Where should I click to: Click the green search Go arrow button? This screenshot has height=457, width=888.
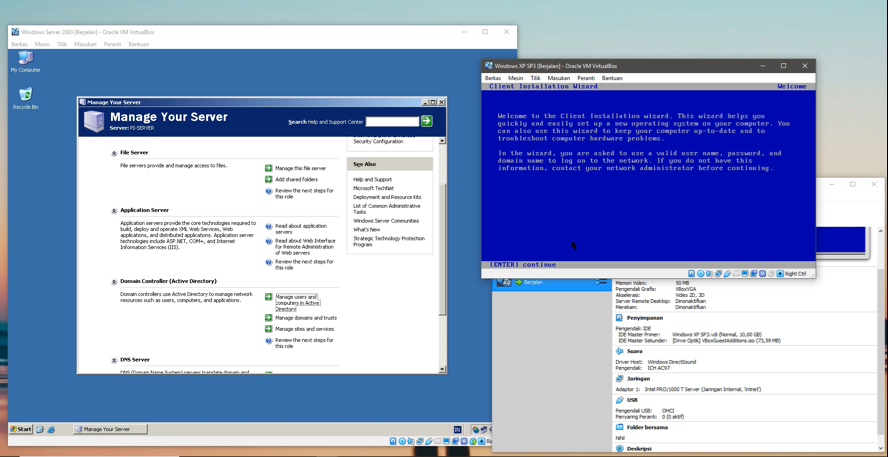(x=426, y=121)
